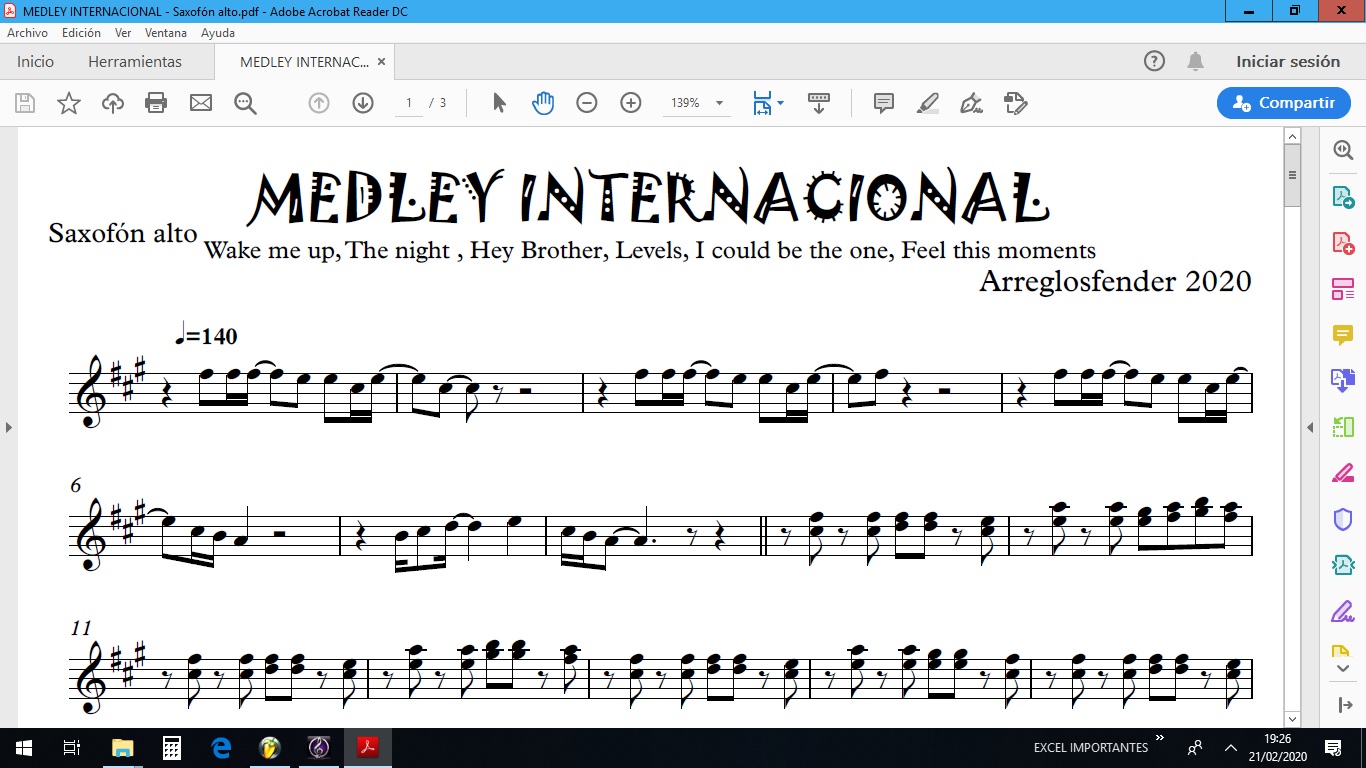
Task: Open notifications bell icon
Action: [x=1195, y=61]
